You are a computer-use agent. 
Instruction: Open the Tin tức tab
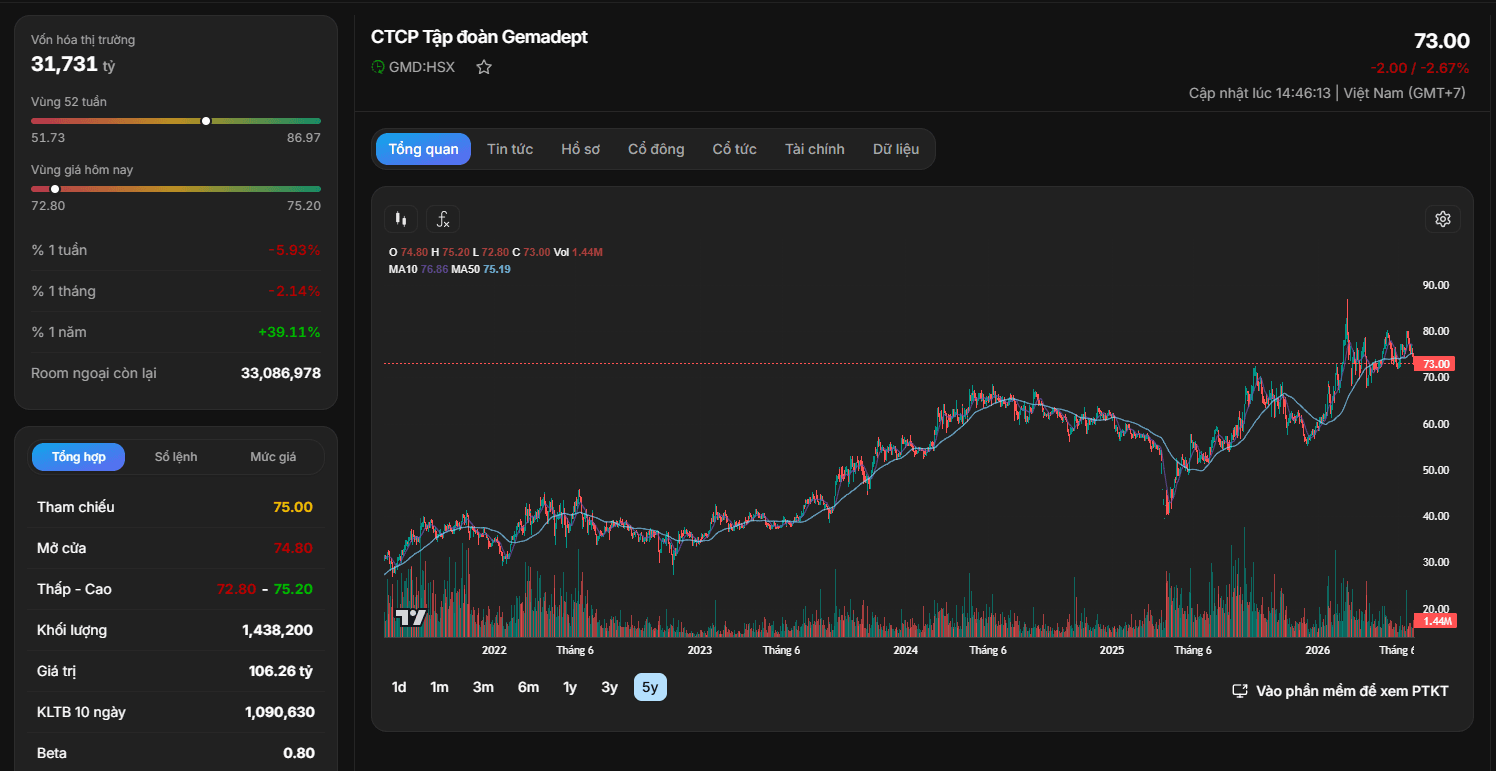coord(510,149)
